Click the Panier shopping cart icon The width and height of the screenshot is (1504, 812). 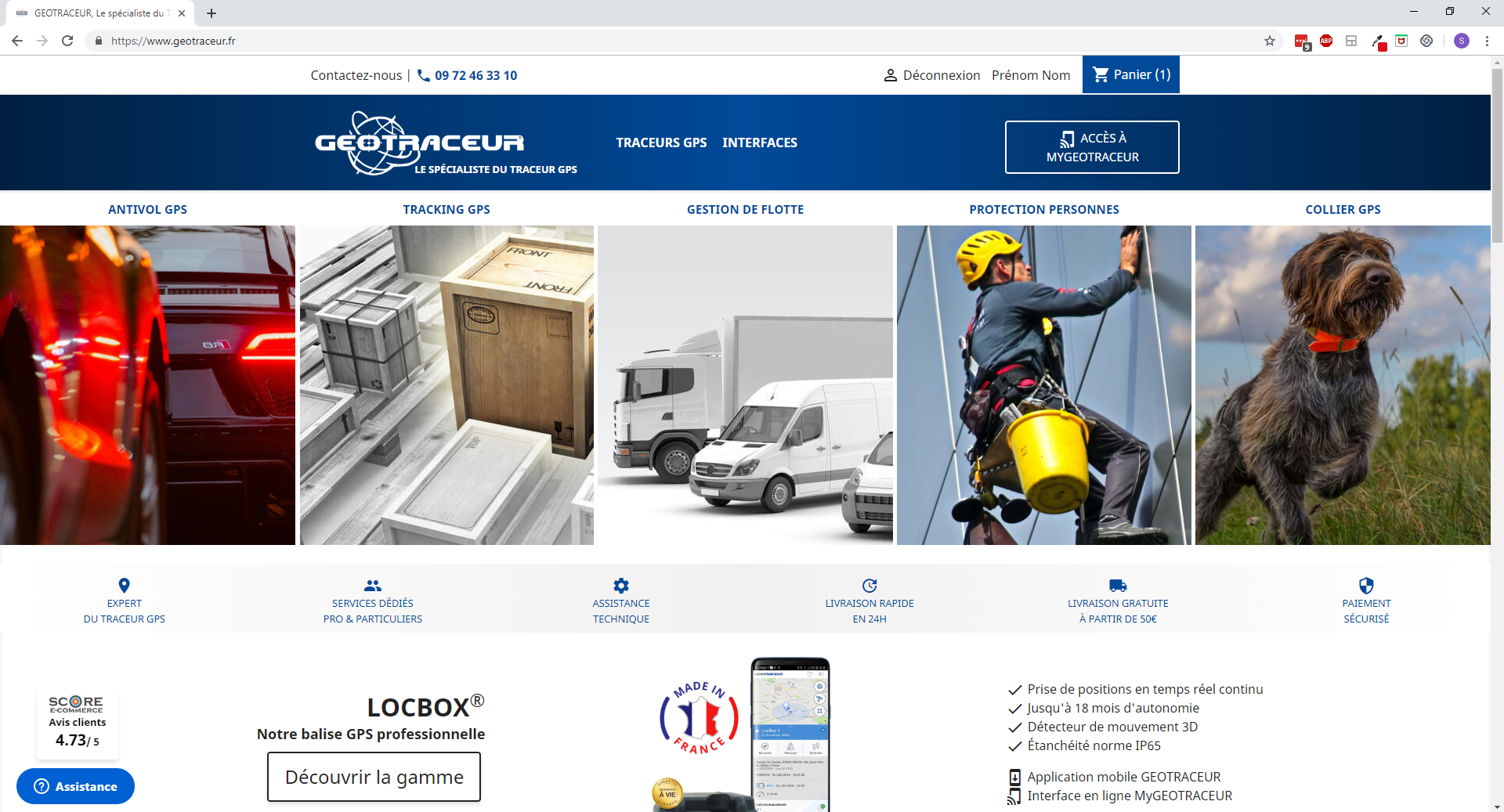click(1102, 74)
